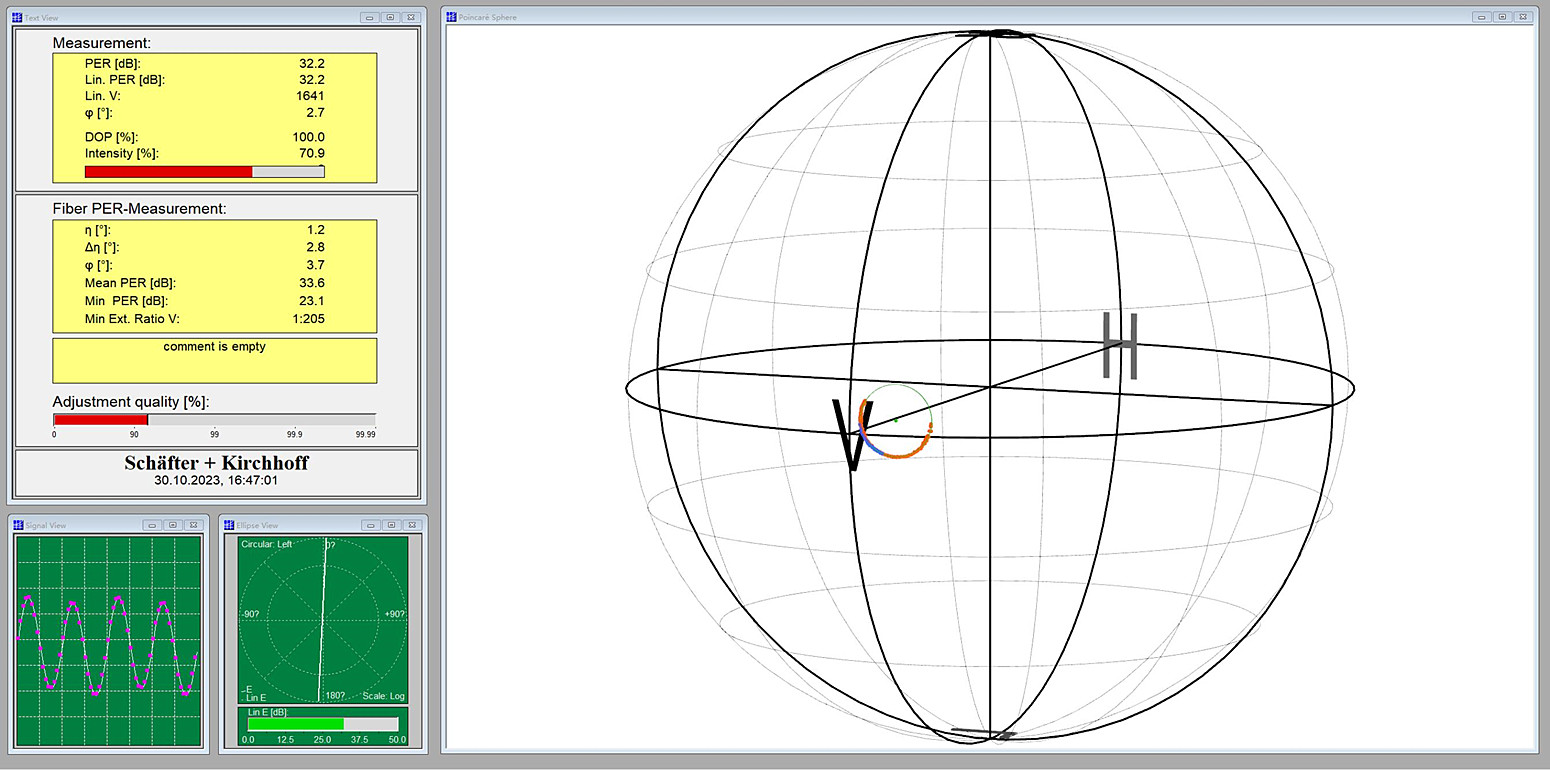1550x770 pixels.
Task: Close the Signal View window
Action: pyautogui.click(x=193, y=525)
